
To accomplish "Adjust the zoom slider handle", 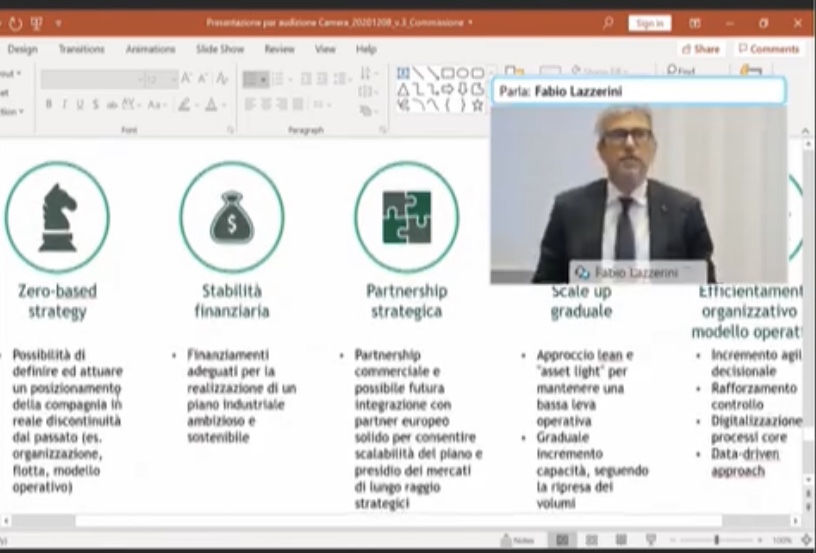I will (x=716, y=540).
